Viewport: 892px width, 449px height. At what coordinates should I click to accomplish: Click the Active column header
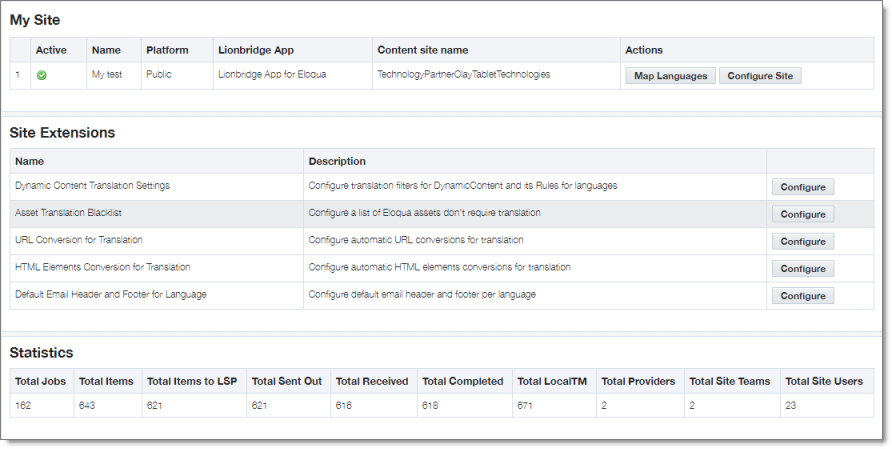51,50
